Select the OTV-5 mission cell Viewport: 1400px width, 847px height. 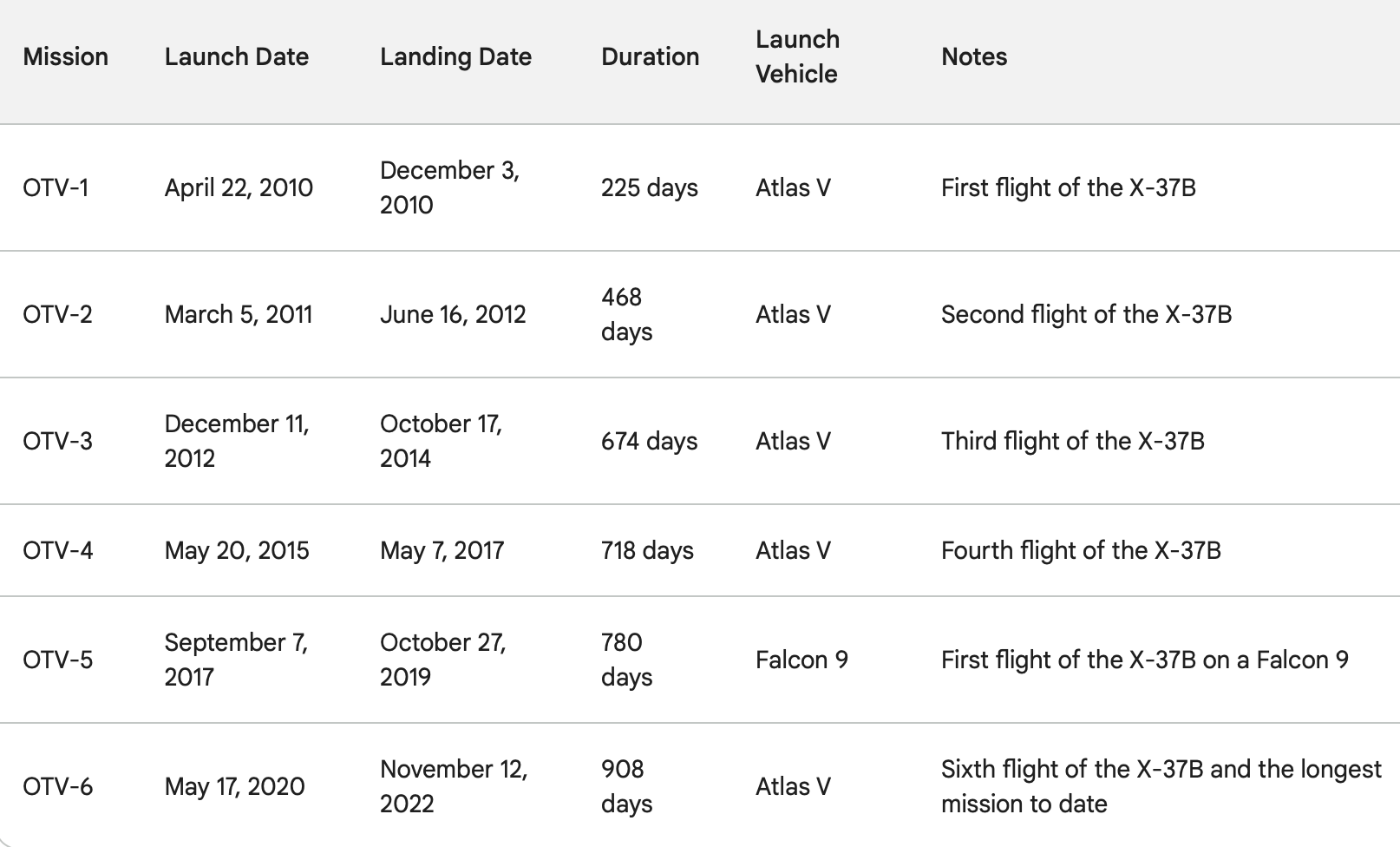(57, 660)
